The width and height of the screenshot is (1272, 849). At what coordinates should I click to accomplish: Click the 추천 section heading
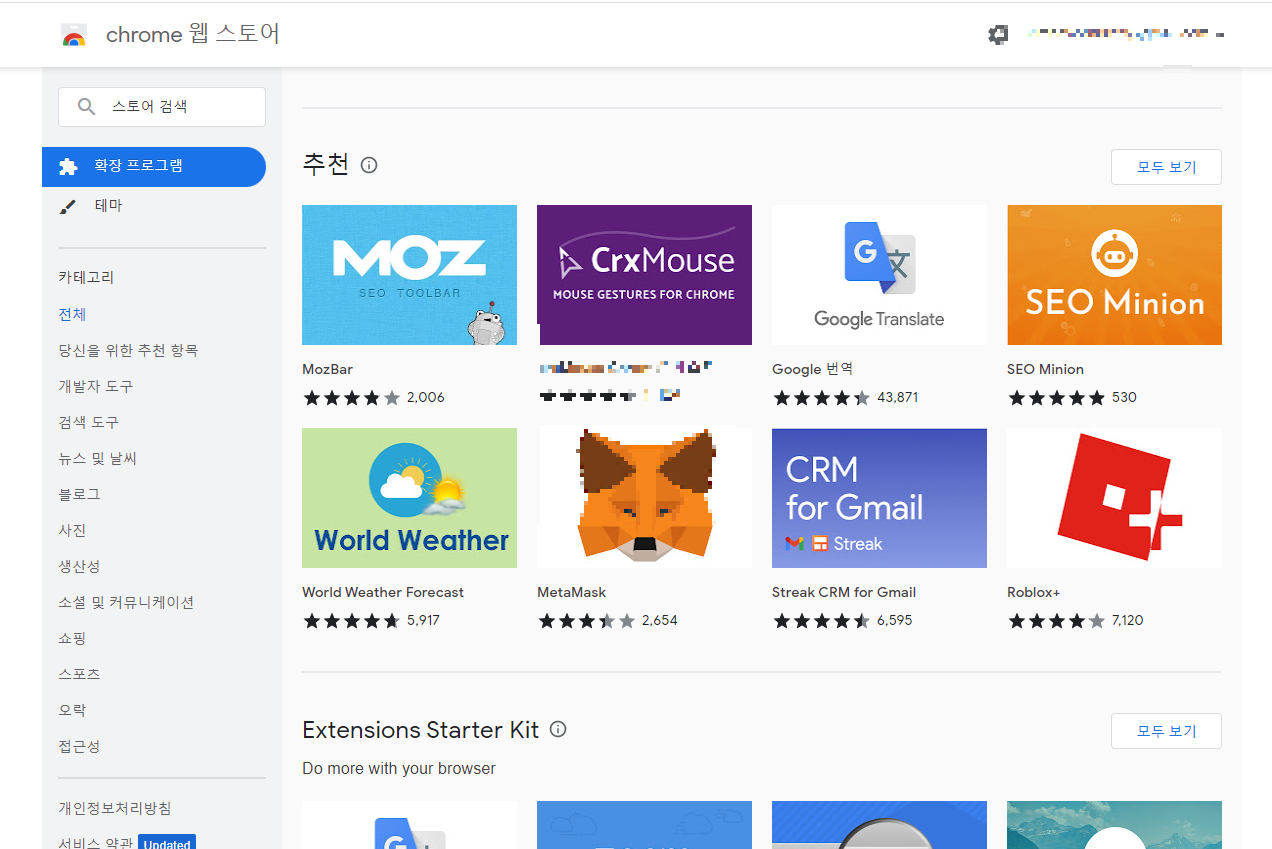[x=325, y=165]
